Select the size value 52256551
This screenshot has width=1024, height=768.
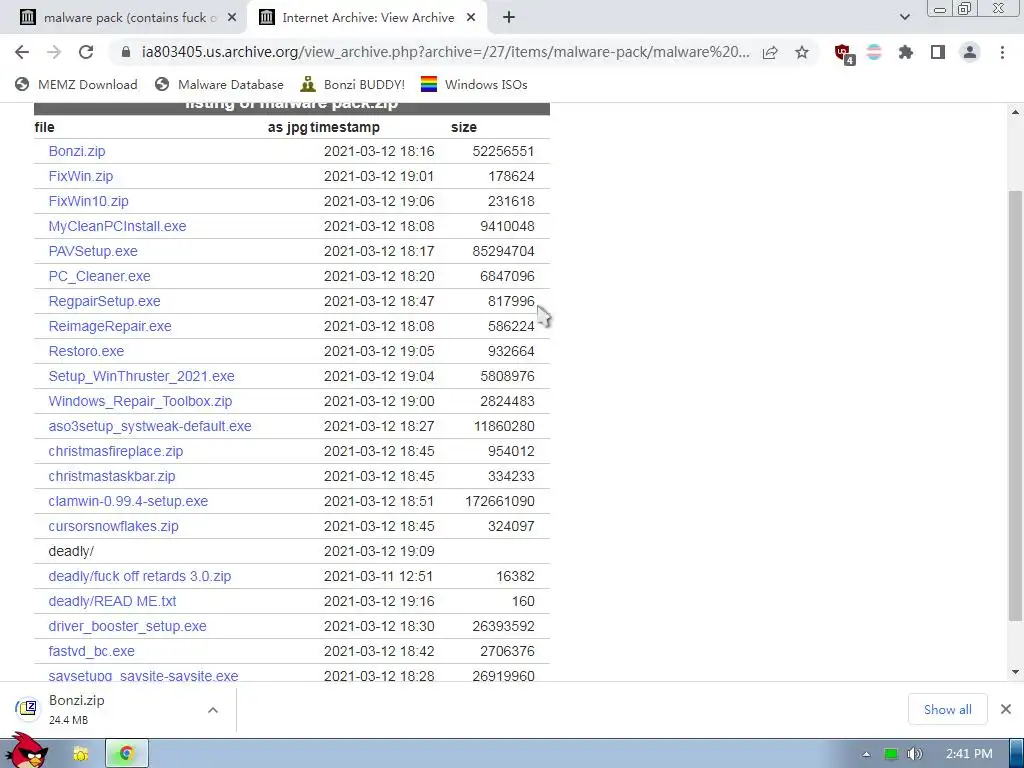click(x=503, y=152)
